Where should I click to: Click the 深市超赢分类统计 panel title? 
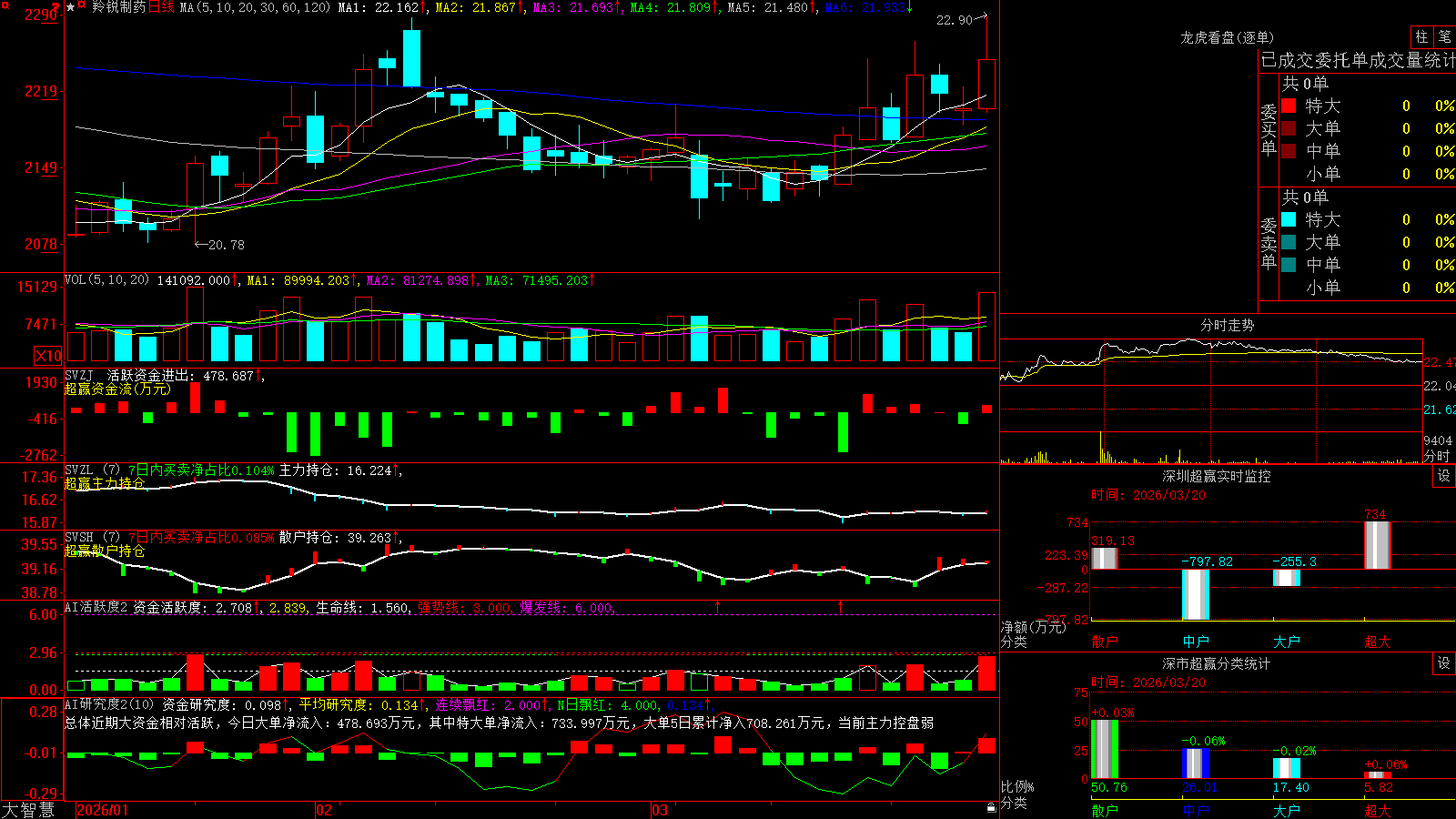[x=1216, y=663]
